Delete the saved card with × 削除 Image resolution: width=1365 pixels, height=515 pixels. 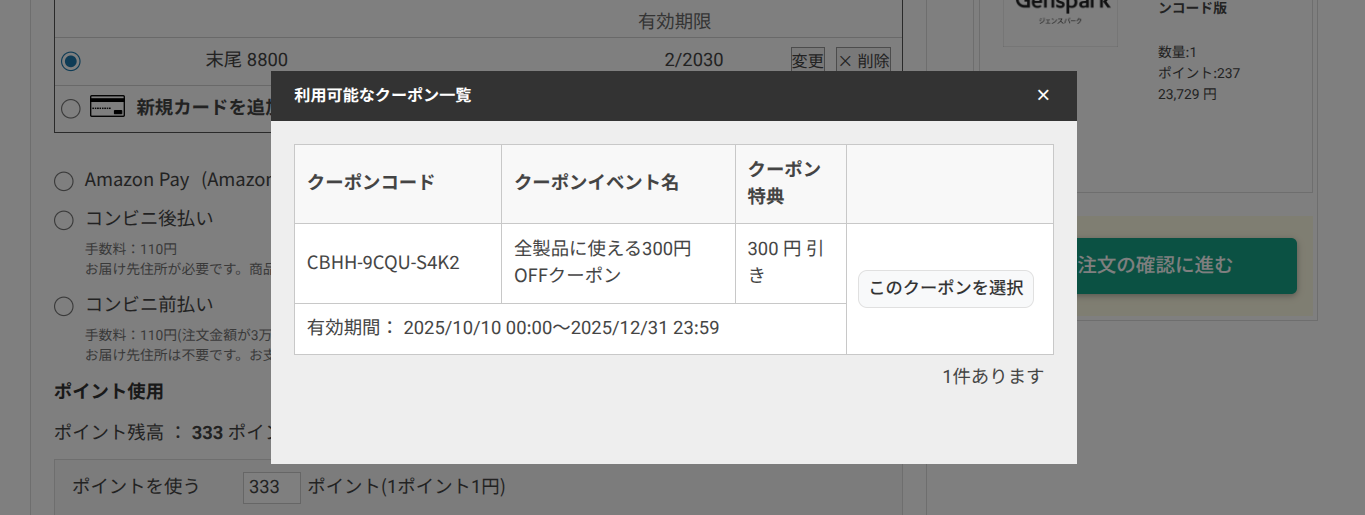coord(863,60)
